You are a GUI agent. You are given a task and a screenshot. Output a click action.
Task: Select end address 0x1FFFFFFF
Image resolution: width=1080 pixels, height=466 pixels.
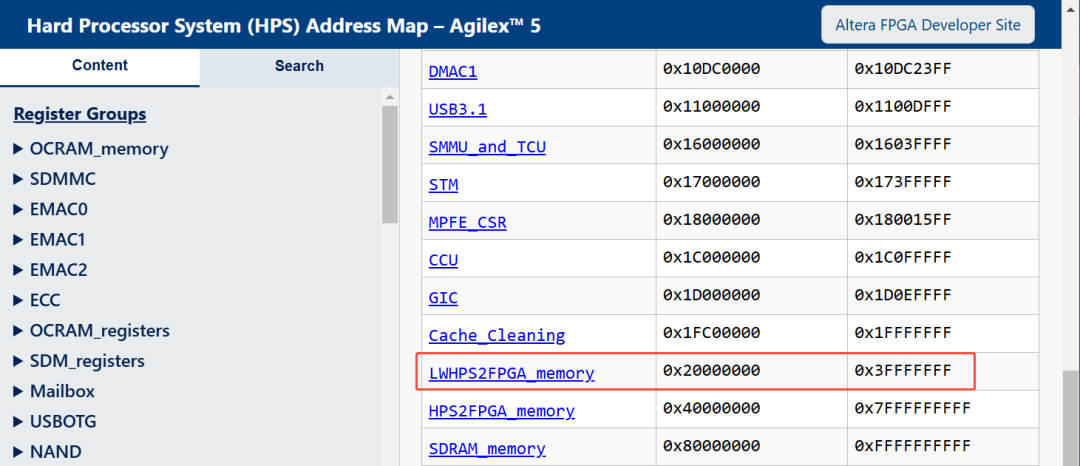903,334
